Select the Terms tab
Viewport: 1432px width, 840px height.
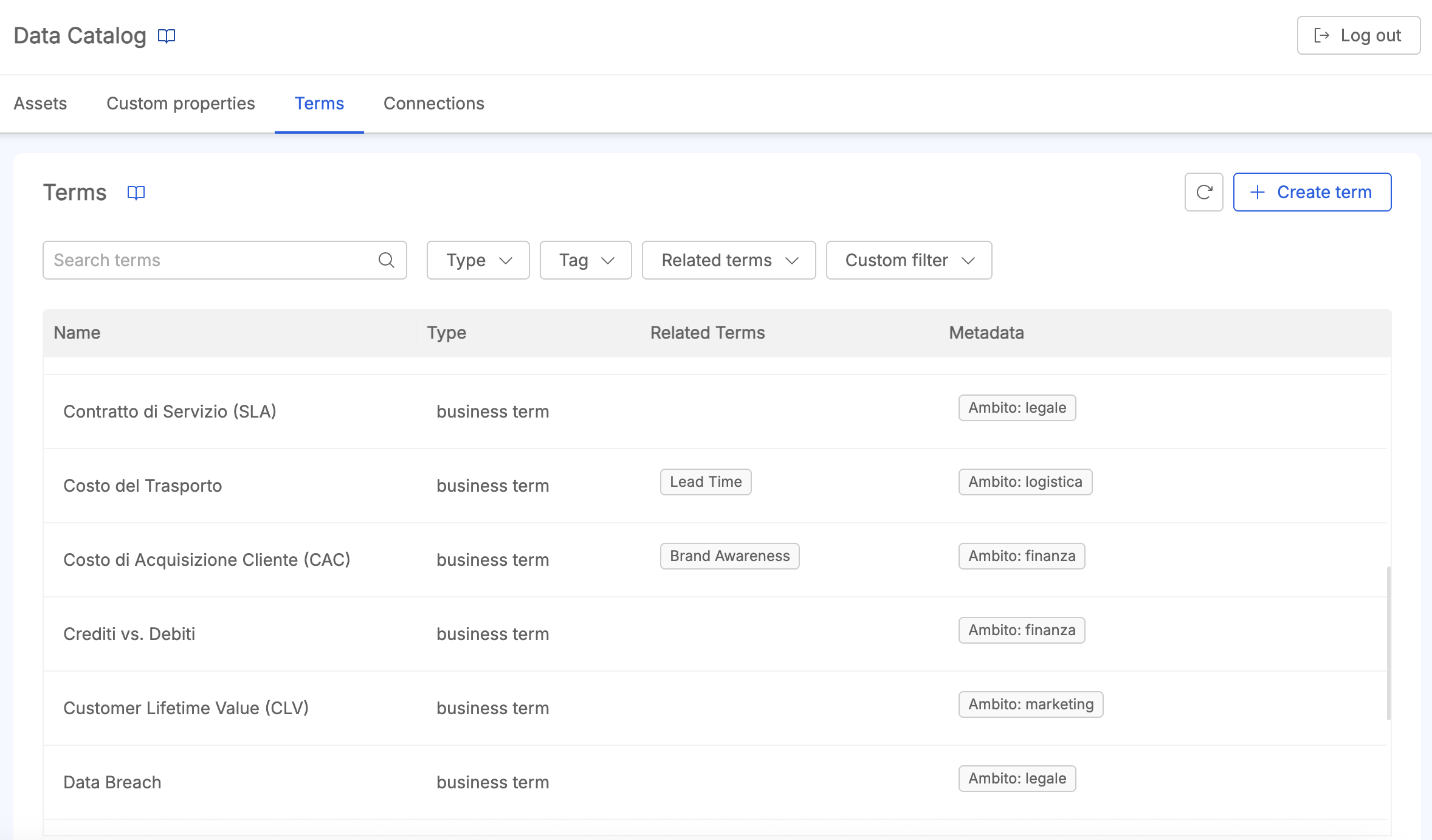pyautogui.click(x=319, y=103)
